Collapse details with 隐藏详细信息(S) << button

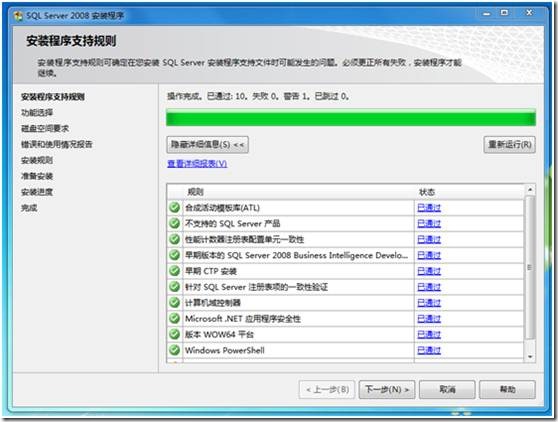pyautogui.click(x=207, y=145)
